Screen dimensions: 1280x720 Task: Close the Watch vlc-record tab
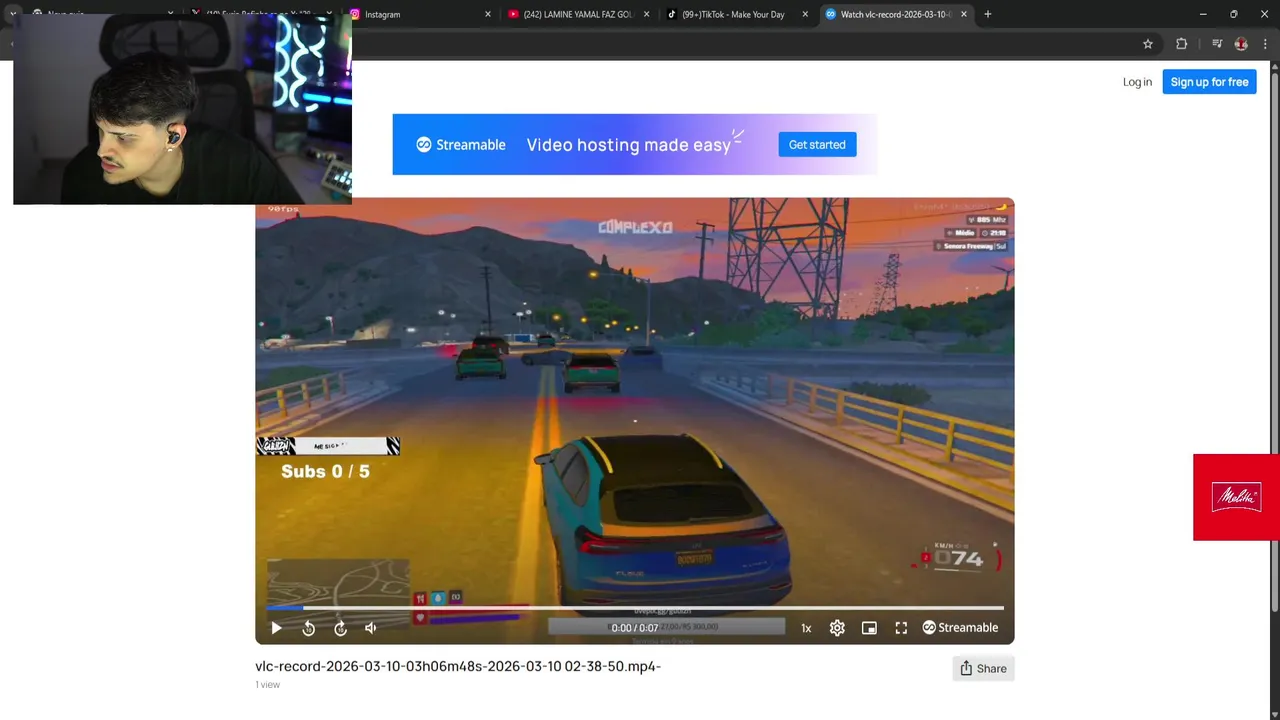pyautogui.click(x=964, y=14)
